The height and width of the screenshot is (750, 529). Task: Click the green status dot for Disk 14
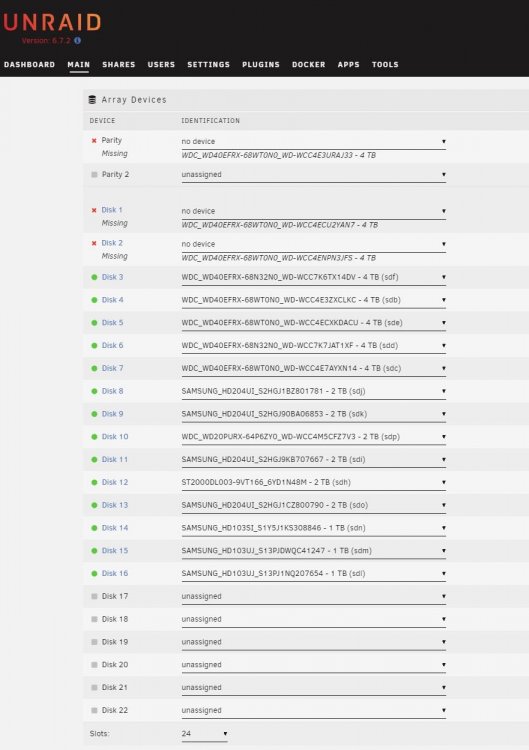click(x=94, y=528)
